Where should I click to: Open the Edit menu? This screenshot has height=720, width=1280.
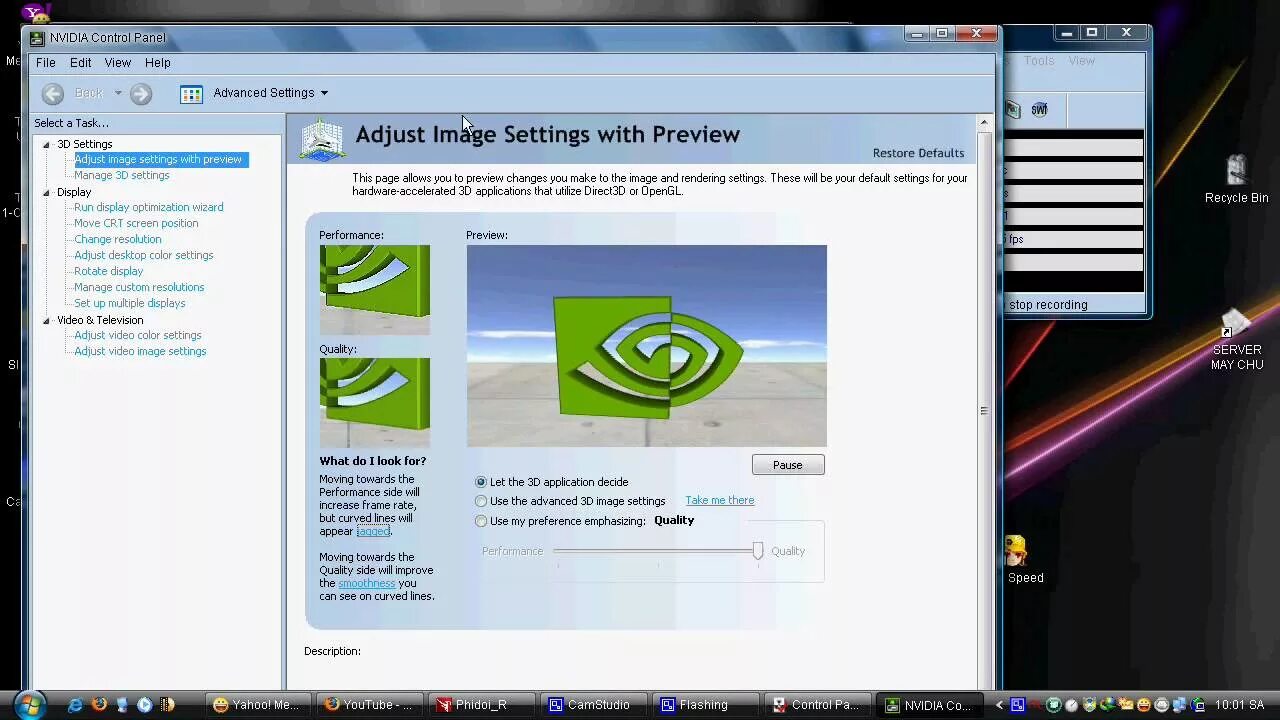click(x=81, y=62)
